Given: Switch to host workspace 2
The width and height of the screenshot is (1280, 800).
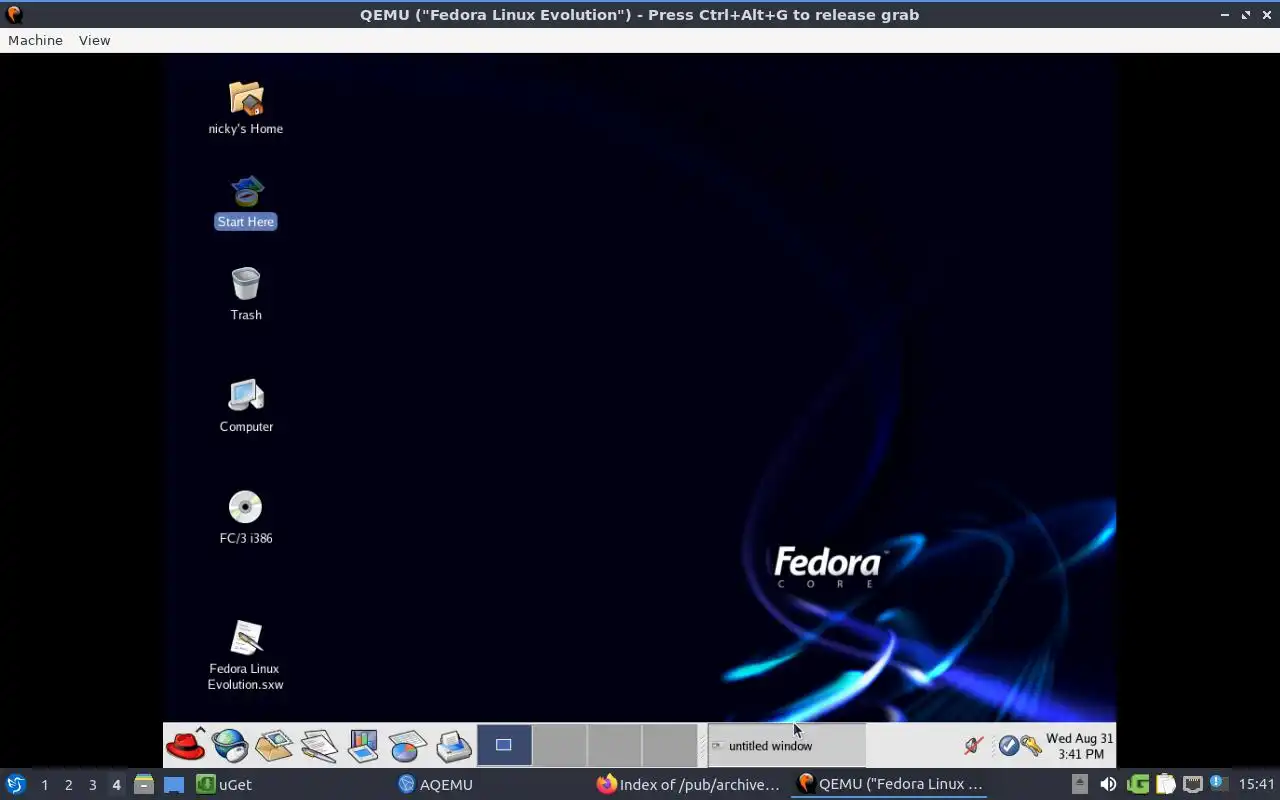Looking at the screenshot, I should [x=68, y=785].
